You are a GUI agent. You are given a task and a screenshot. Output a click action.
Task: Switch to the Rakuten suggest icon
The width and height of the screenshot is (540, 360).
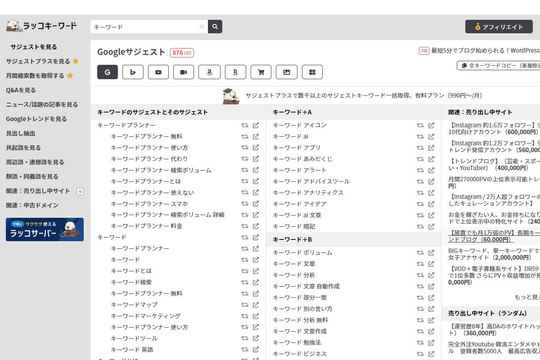pyautogui.click(x=235, y=72)
